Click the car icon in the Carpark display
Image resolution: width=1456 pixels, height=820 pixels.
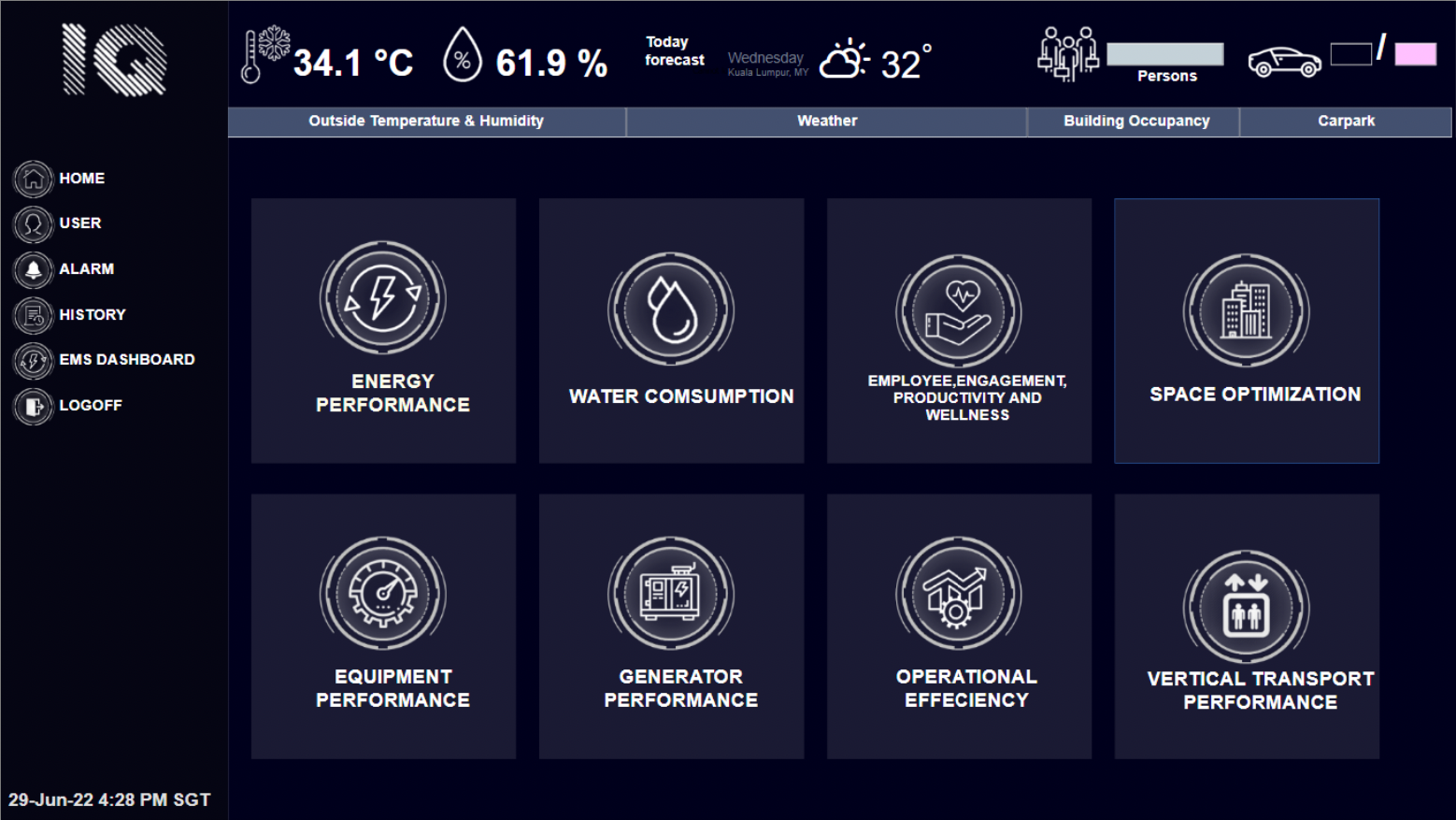point(1284,58)
